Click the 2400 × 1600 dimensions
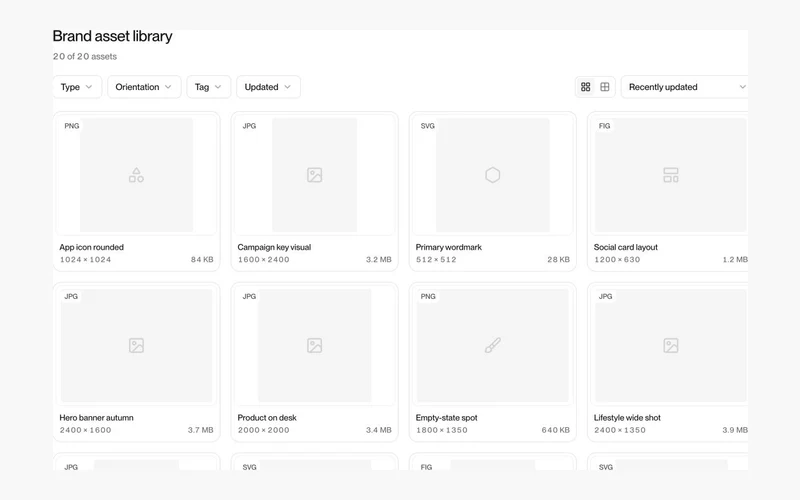This screenshot has width=800, height=500. [x=85, y=430]
